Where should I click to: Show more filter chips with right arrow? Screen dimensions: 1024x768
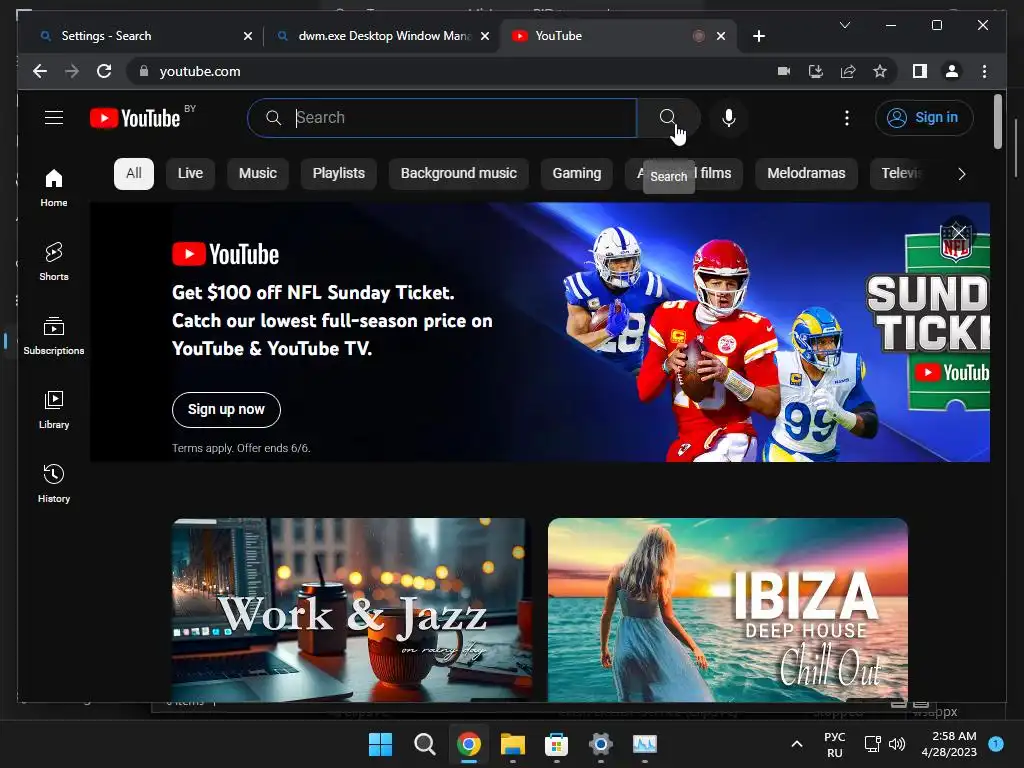point(961,174)
